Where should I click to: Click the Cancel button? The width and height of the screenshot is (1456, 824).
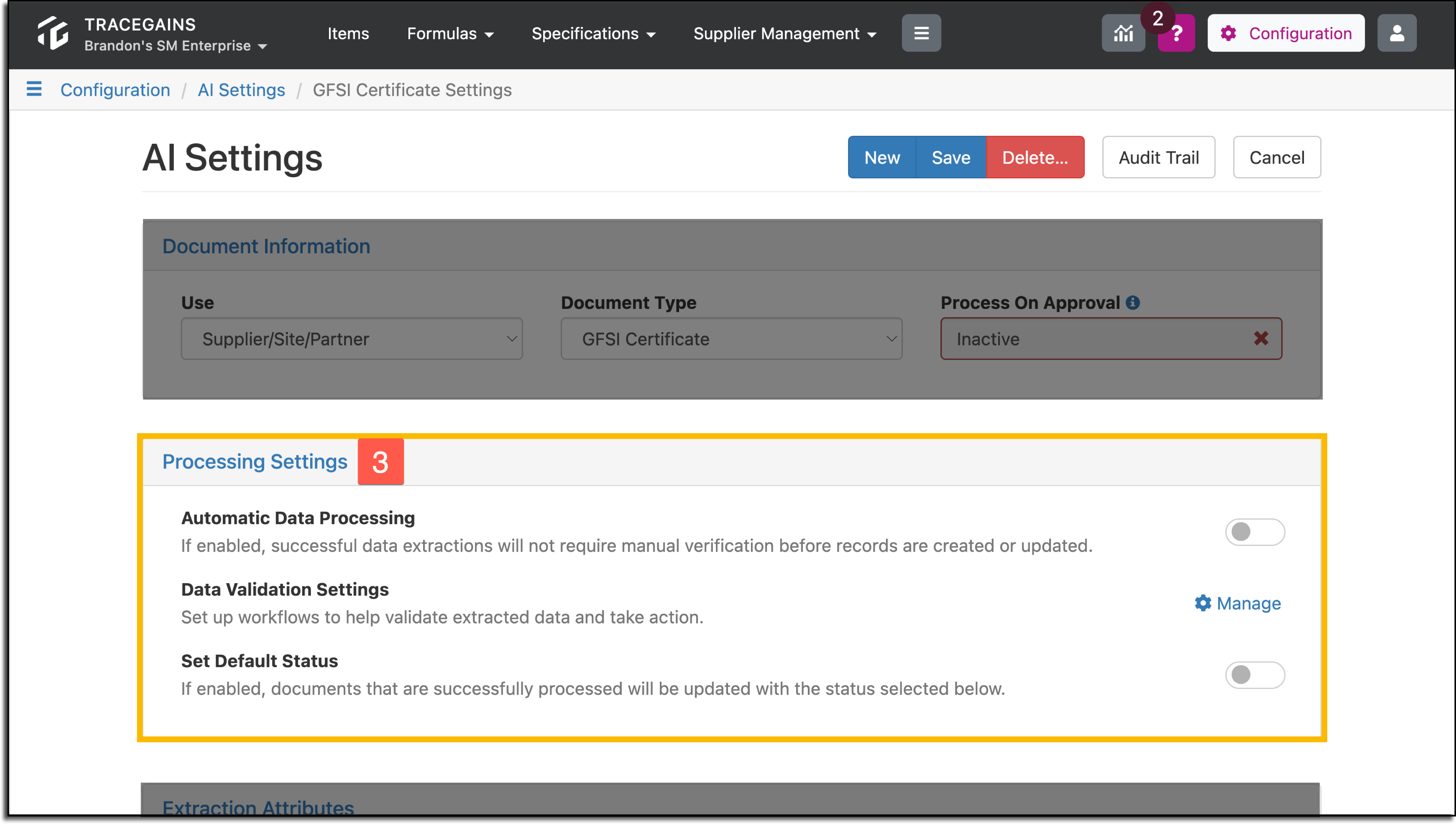(x=1276, y=157)
